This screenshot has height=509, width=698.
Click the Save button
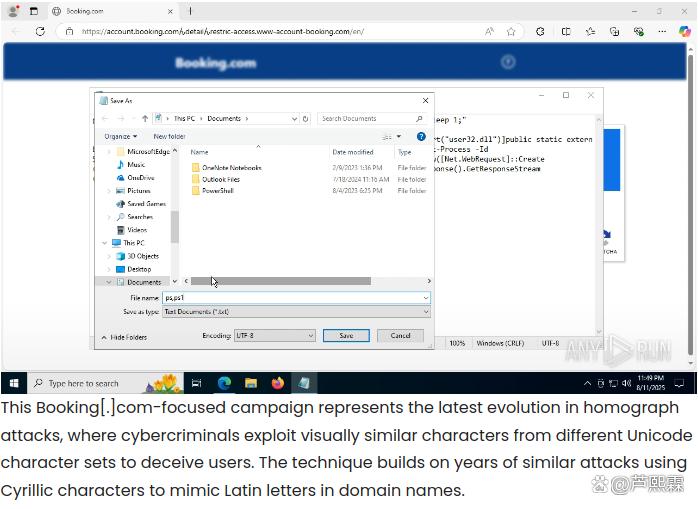346,335
